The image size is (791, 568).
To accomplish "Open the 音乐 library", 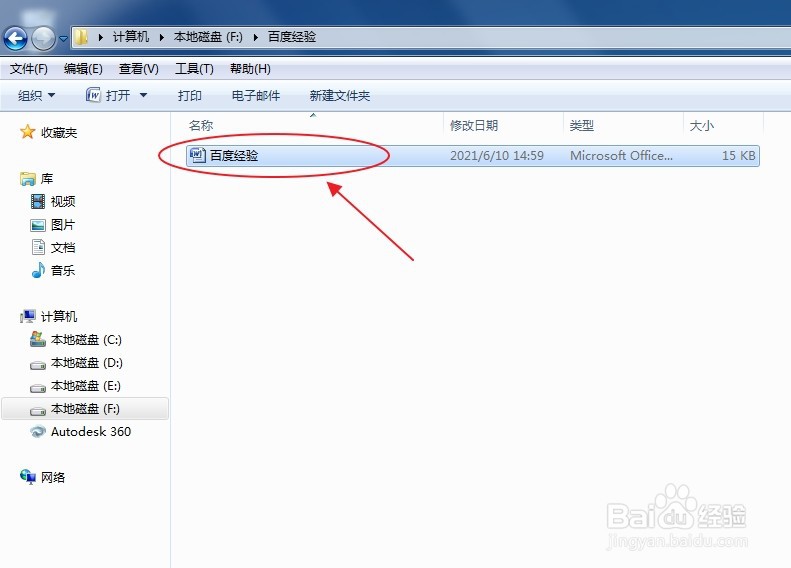I will (x=63, y=270).
